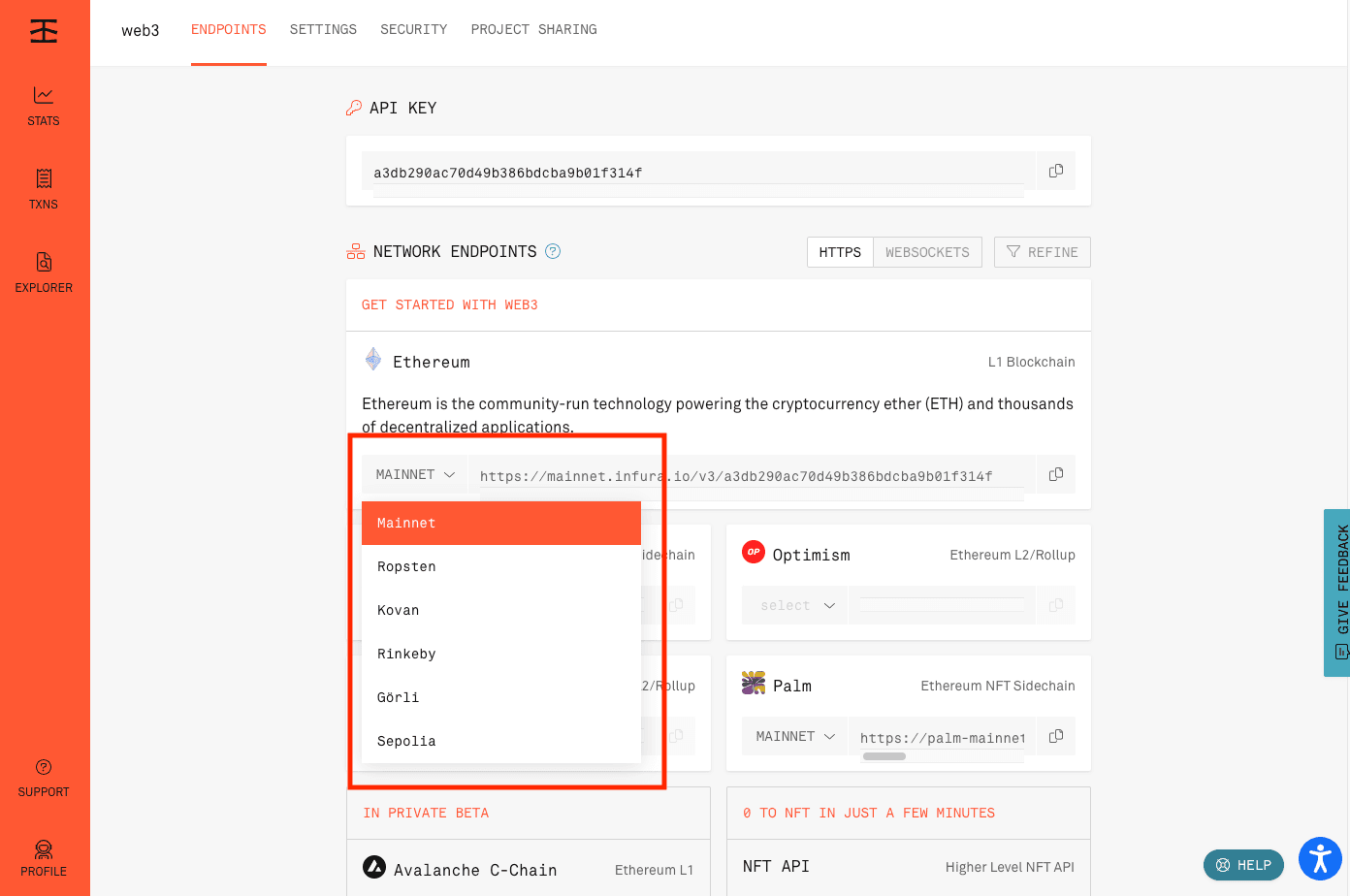The width and height of the screenshot is (1350, 896).
Task: Click the Avalanche C-Chain logo icon
Action: (x=374, y=867)
